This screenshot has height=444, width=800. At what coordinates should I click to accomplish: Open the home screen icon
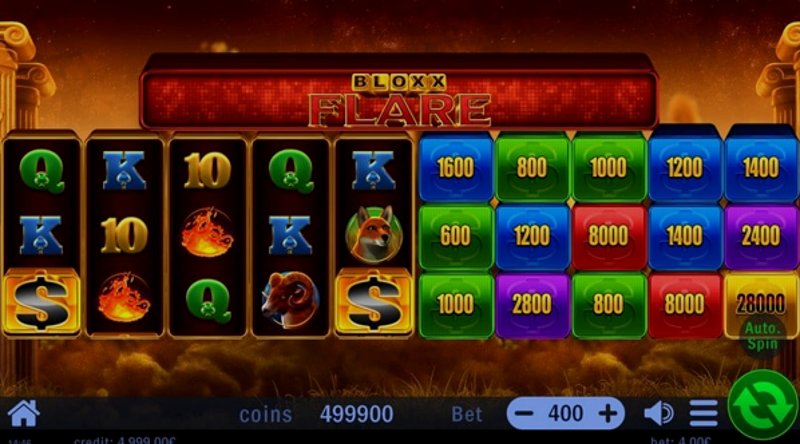pos(23,413)
